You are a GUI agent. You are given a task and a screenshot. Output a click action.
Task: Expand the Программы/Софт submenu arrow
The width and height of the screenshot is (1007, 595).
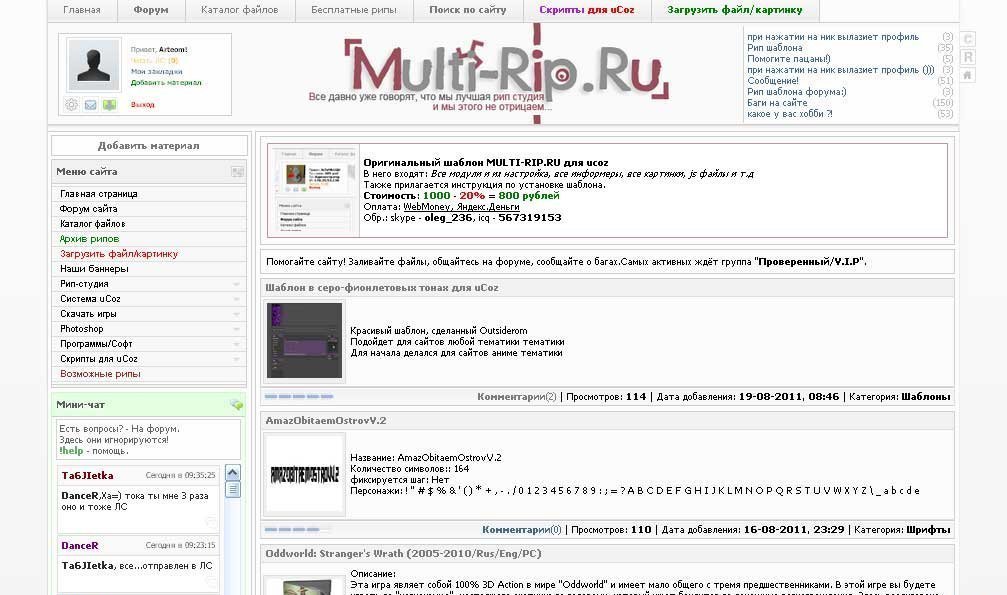tap(236, 344)
